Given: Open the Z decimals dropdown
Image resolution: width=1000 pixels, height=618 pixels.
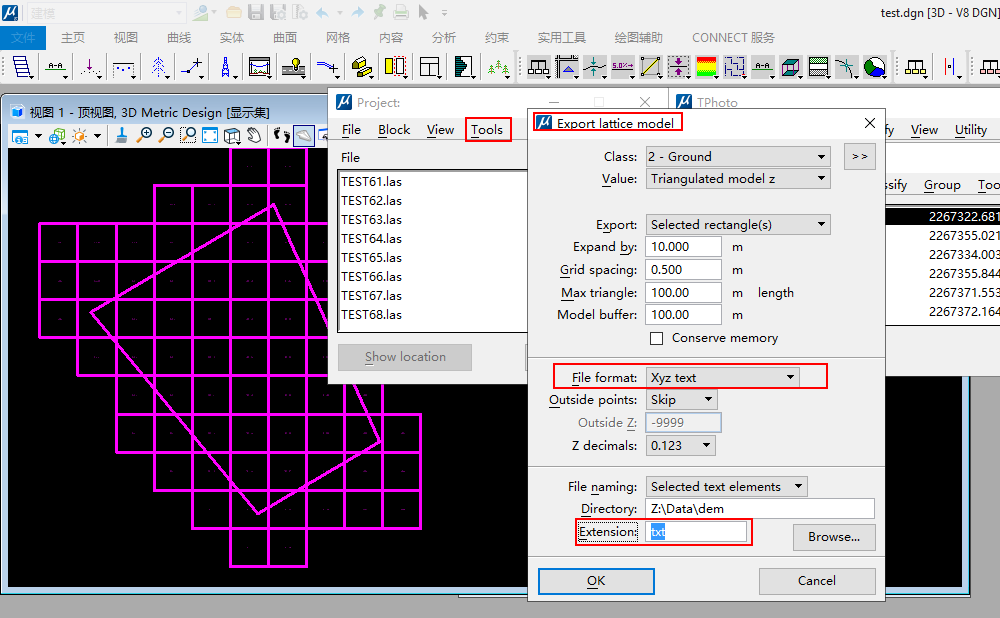Looking at the screenshot, I should coord(681,445).
